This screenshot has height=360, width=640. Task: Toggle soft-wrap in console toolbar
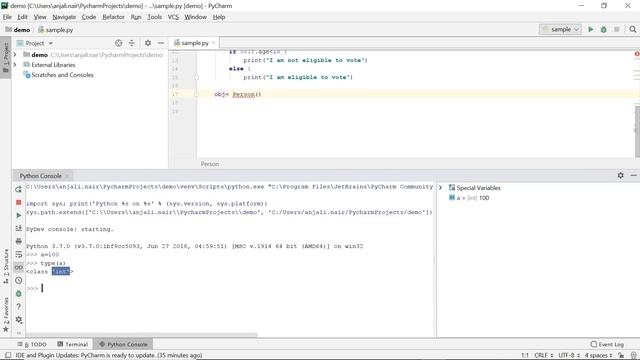(18, 254)
